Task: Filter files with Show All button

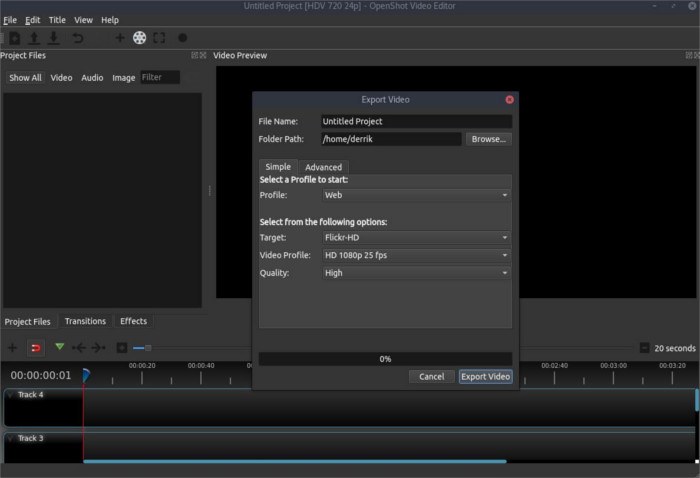Action: point(25,78)
